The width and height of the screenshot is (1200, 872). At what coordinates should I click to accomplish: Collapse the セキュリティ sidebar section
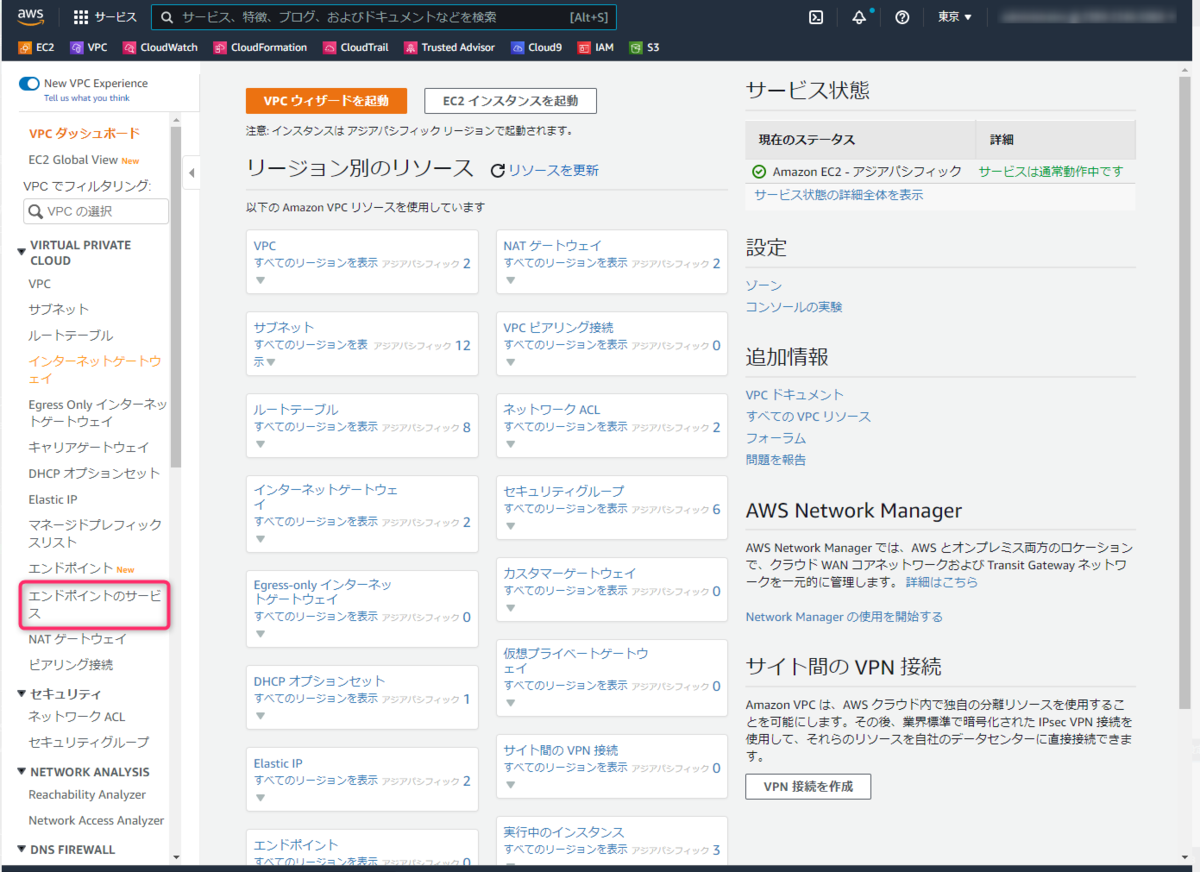point(22,694)
